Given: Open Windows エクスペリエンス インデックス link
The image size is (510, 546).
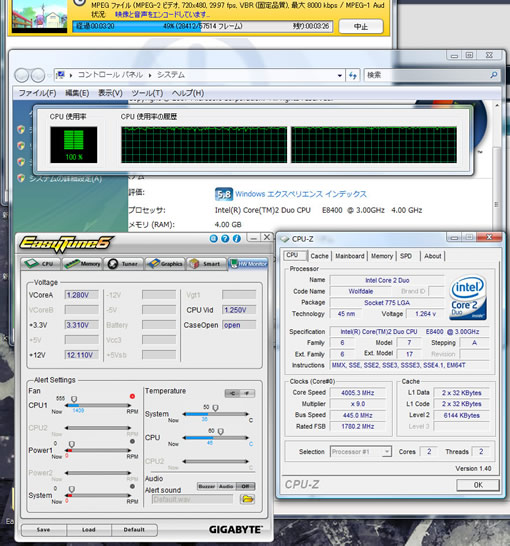Looking at the screenshot, I should [301, 194].
